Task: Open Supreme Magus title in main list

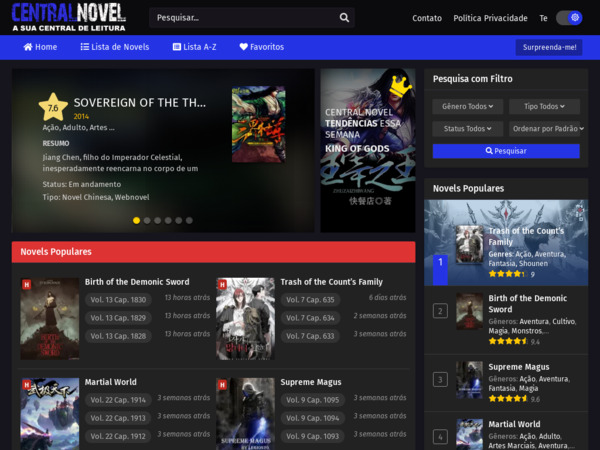Action: tap(311, 382)
